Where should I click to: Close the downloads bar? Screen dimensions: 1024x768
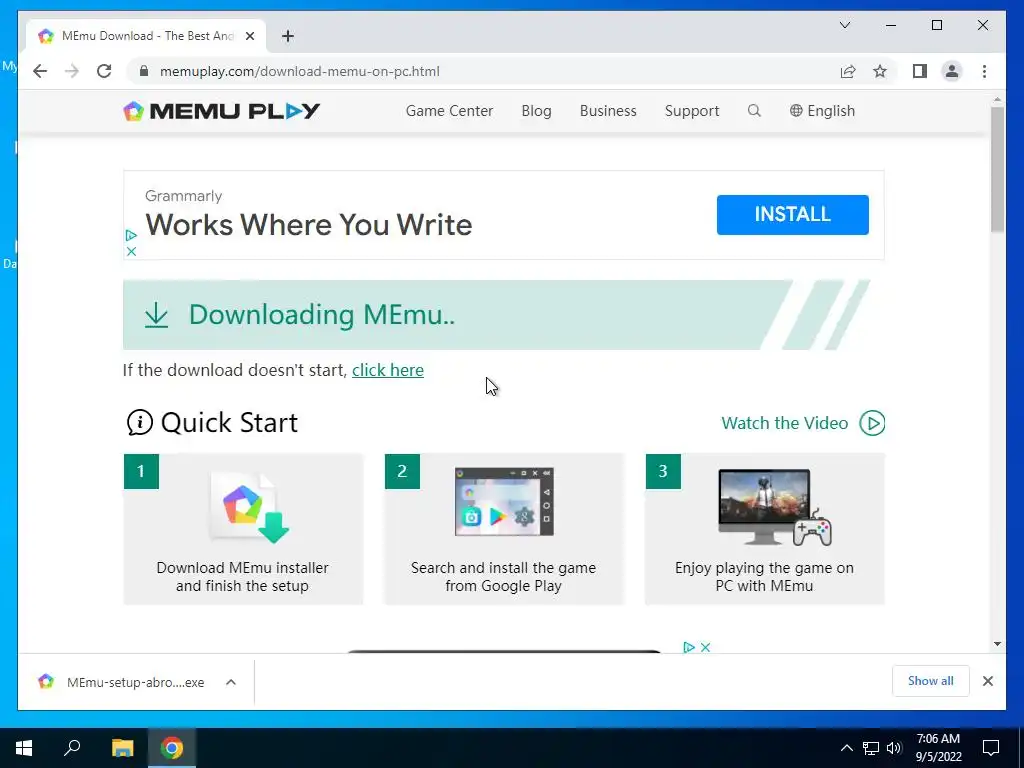point(987,681)
